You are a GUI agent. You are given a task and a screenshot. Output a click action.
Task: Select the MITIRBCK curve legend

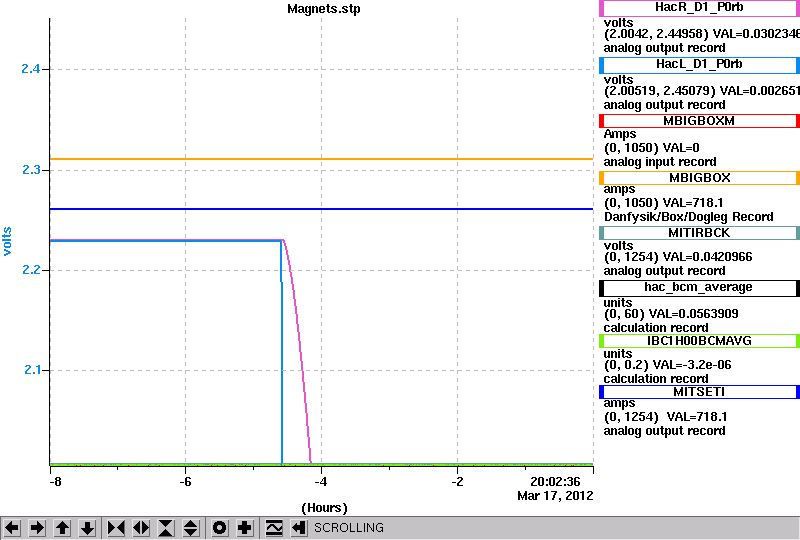pyautogui.click(x=699, y=233)
